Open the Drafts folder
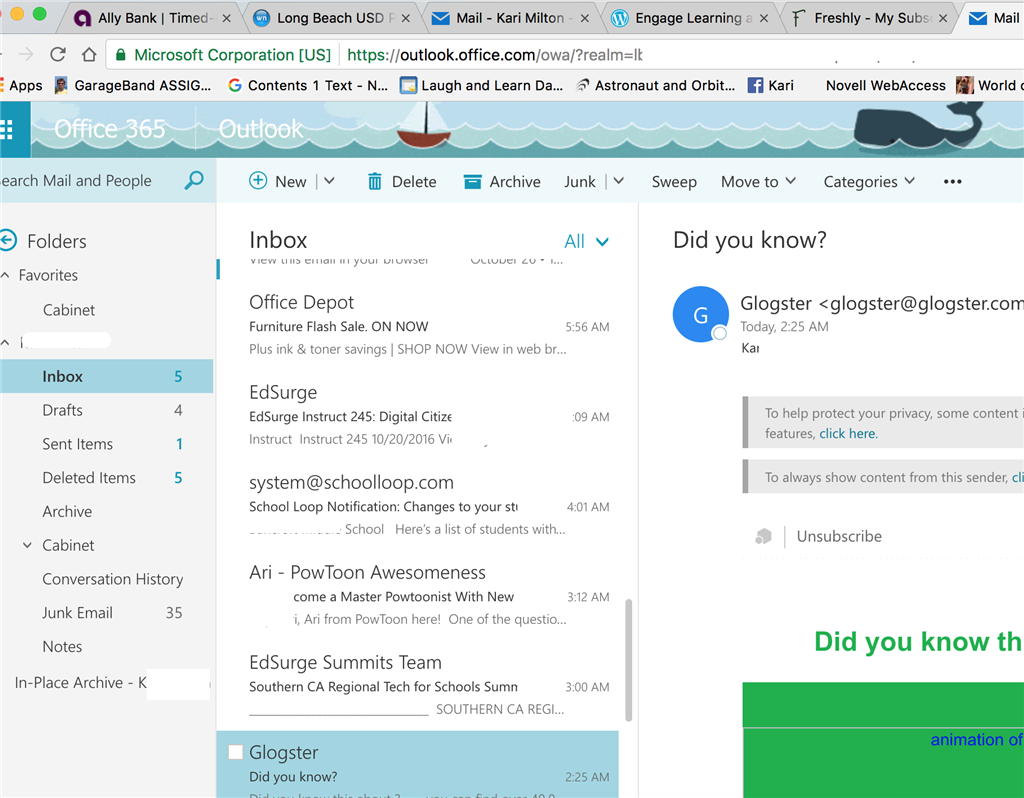The height and width of the screenshot is (798, 1024). tap(106, 410)
